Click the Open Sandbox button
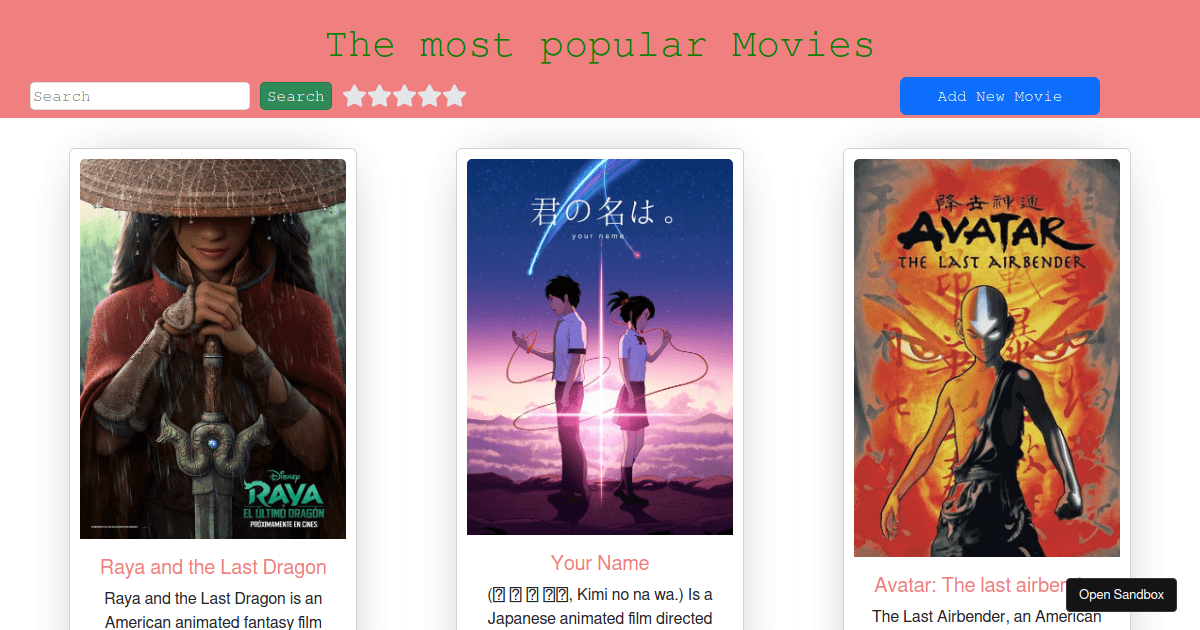The height and width of the screenshot is (630, 1200). [x=1121, y=595]
